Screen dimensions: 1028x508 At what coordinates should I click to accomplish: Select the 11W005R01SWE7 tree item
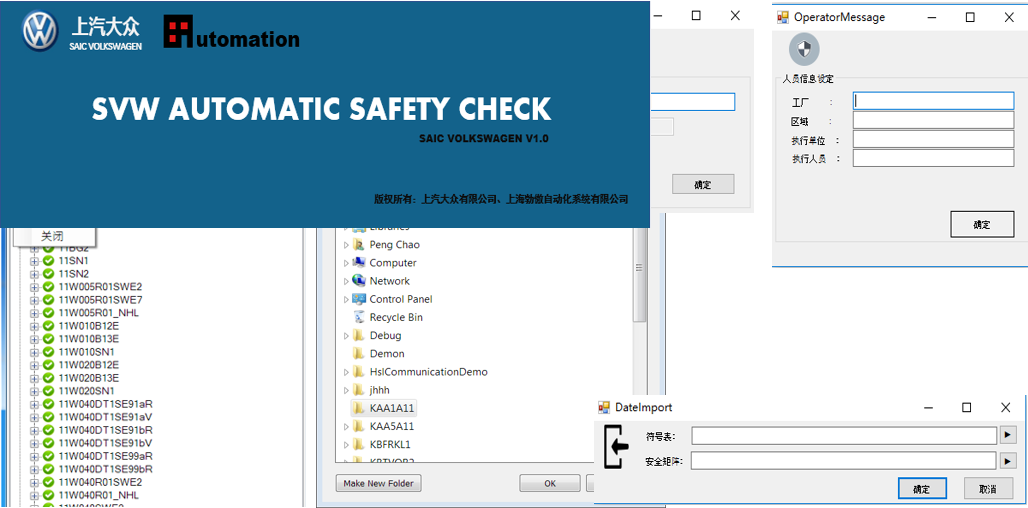100,300
